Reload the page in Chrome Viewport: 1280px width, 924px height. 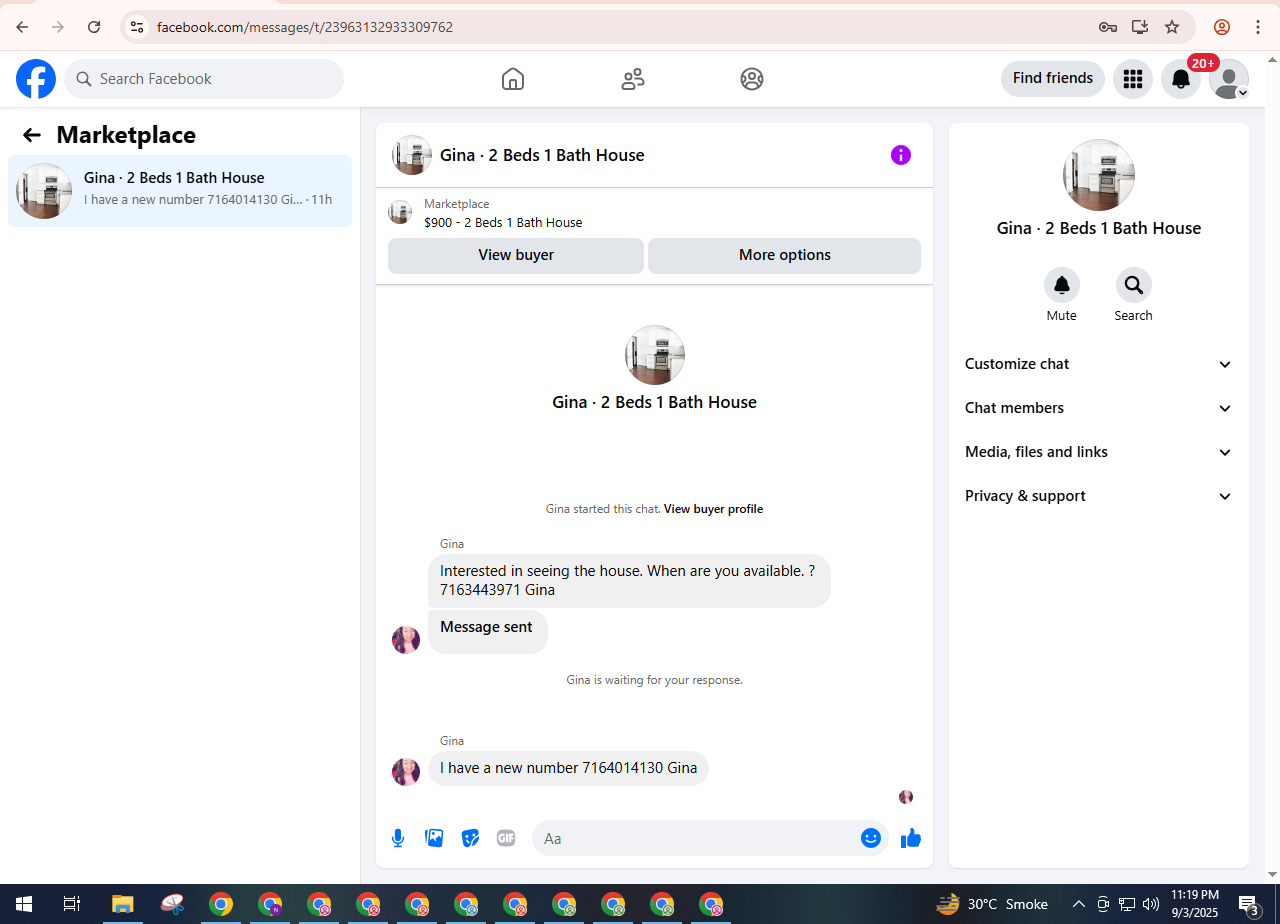point(94,27)
